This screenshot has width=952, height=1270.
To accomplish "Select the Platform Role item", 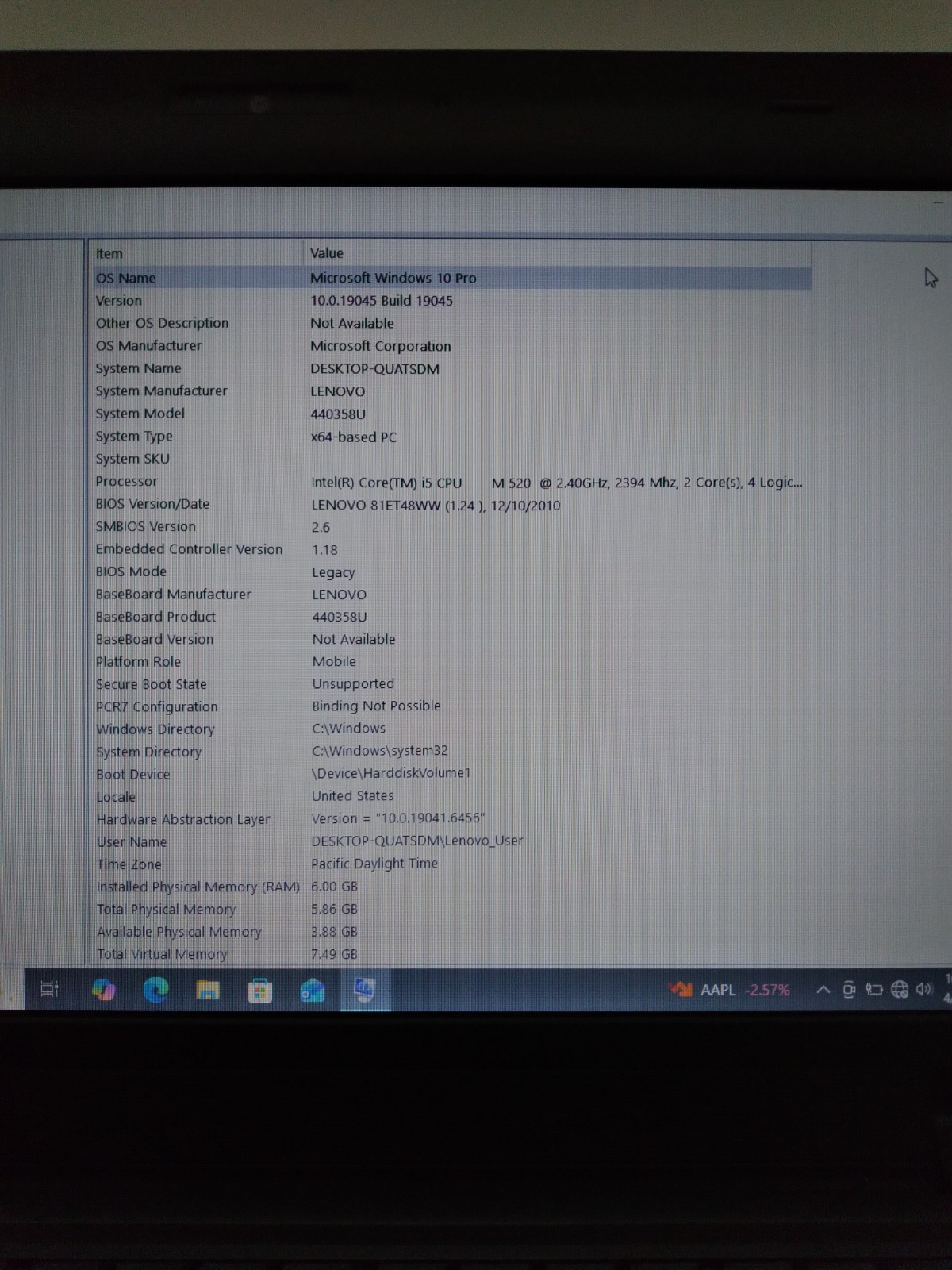I will (x=138, y=661).
